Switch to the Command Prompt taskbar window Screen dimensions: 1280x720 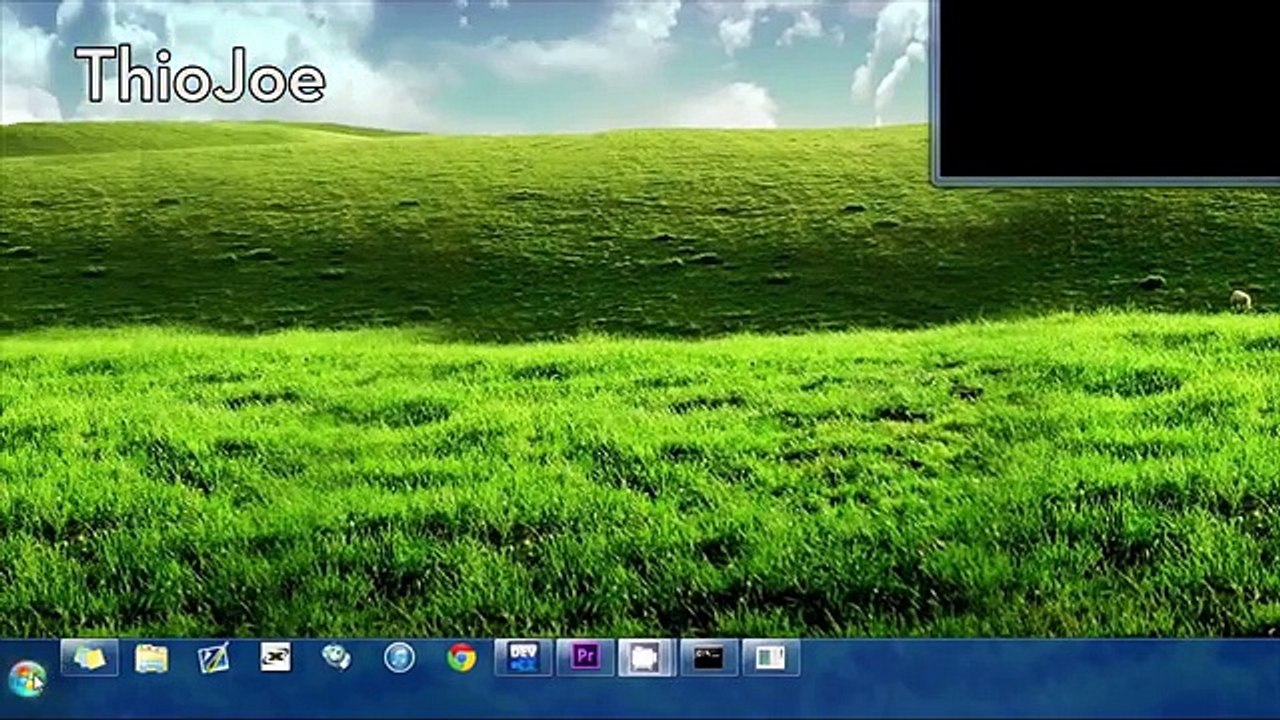[709, 658]
